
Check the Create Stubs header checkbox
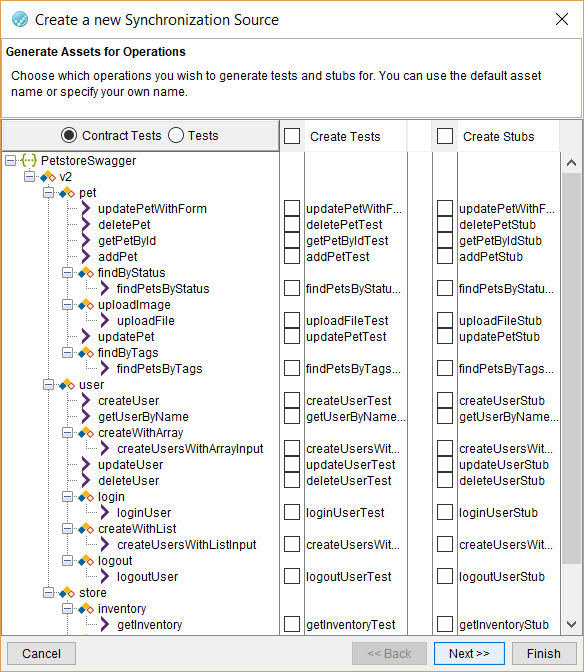click(x=445, y=136)
